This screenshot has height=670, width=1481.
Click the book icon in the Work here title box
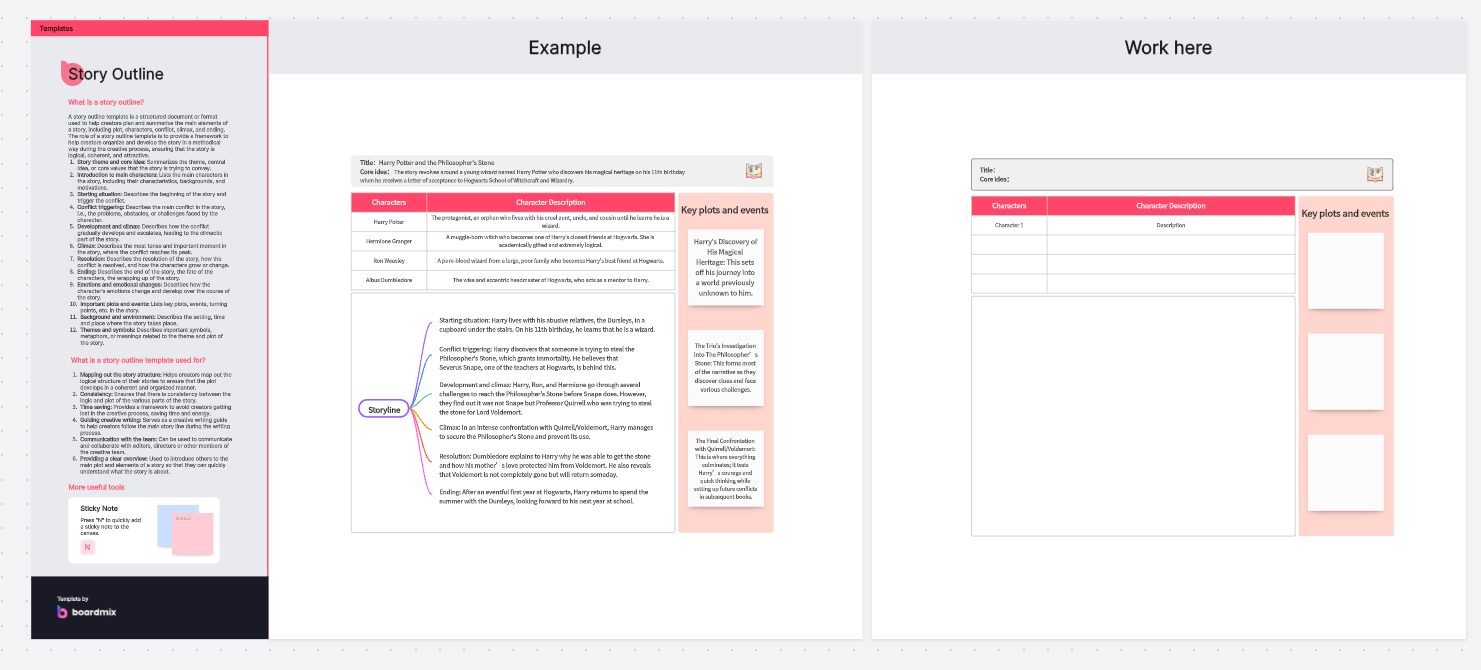pos(1375,174)
